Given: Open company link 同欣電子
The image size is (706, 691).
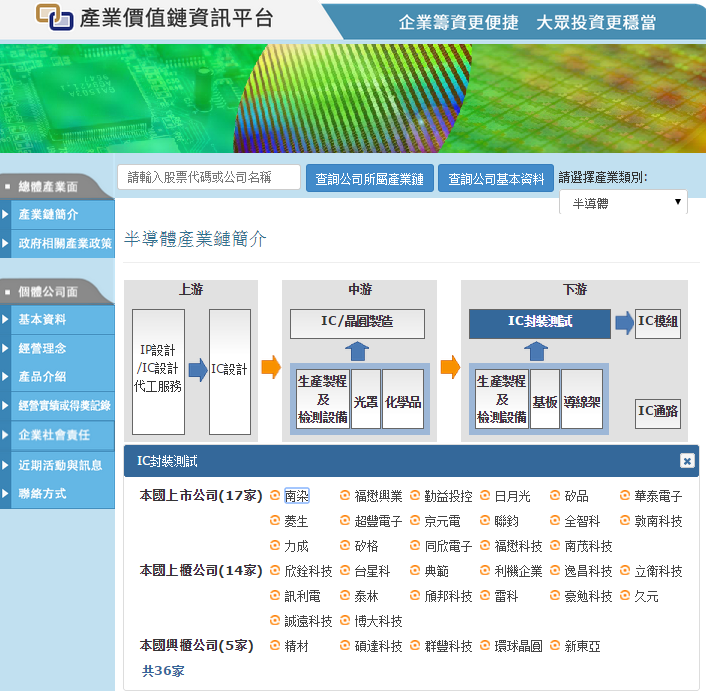Looking at the screenshot, I should pyautogui.click(x=448, y=546).
